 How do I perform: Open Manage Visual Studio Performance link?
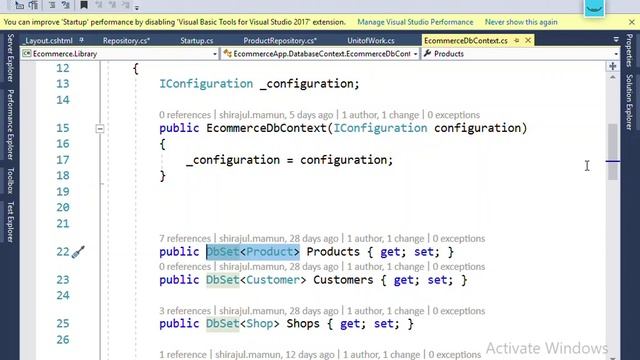(x=415, y=22)
